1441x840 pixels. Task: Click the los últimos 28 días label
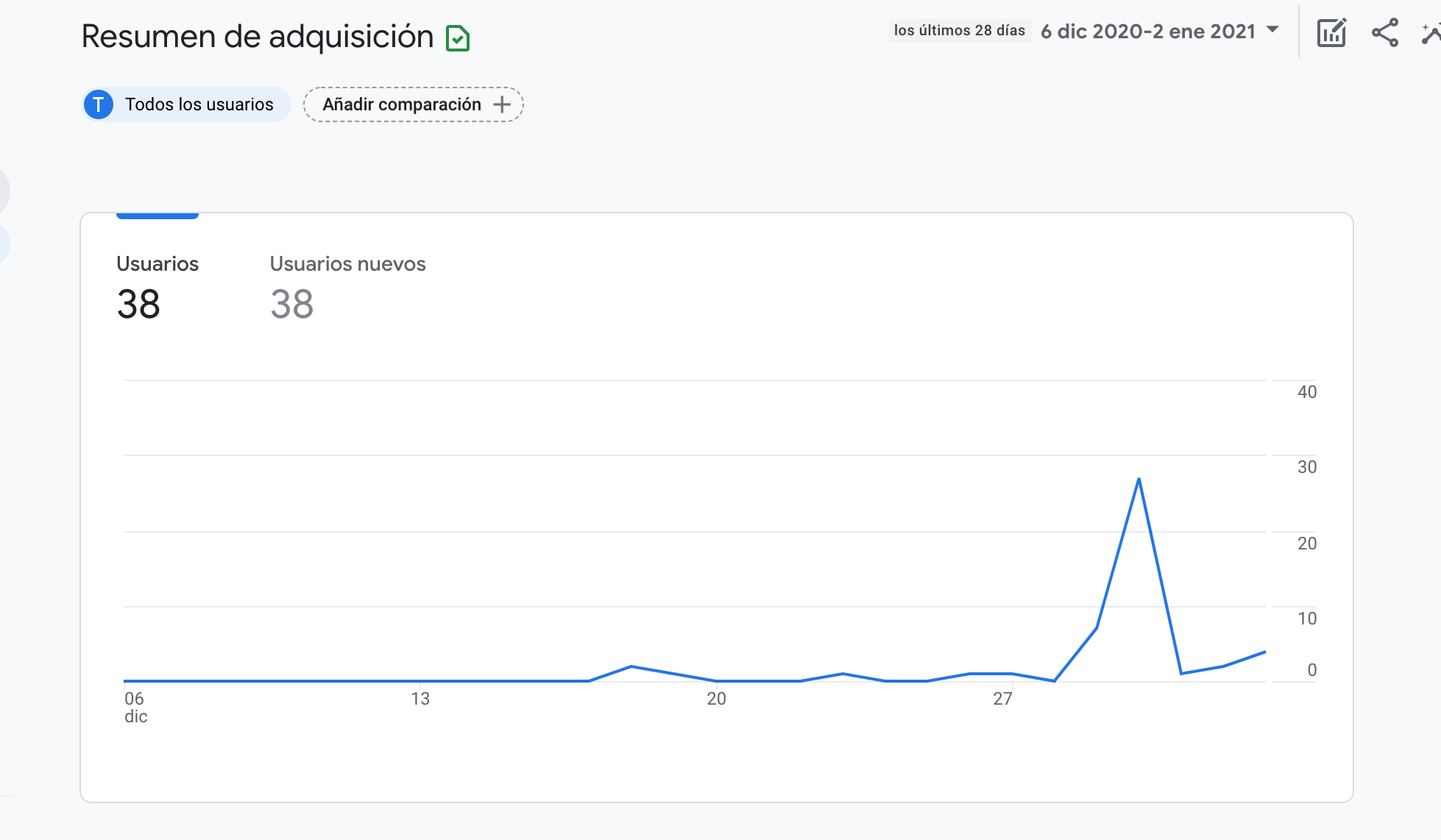(959, 31)
